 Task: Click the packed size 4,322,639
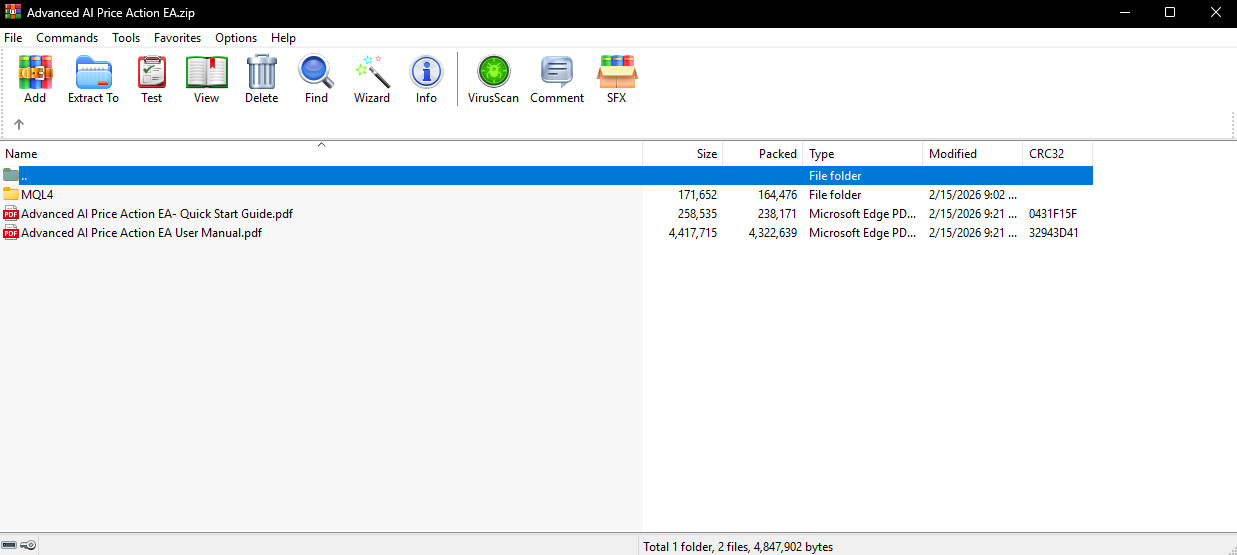click(x=773, y=233)
